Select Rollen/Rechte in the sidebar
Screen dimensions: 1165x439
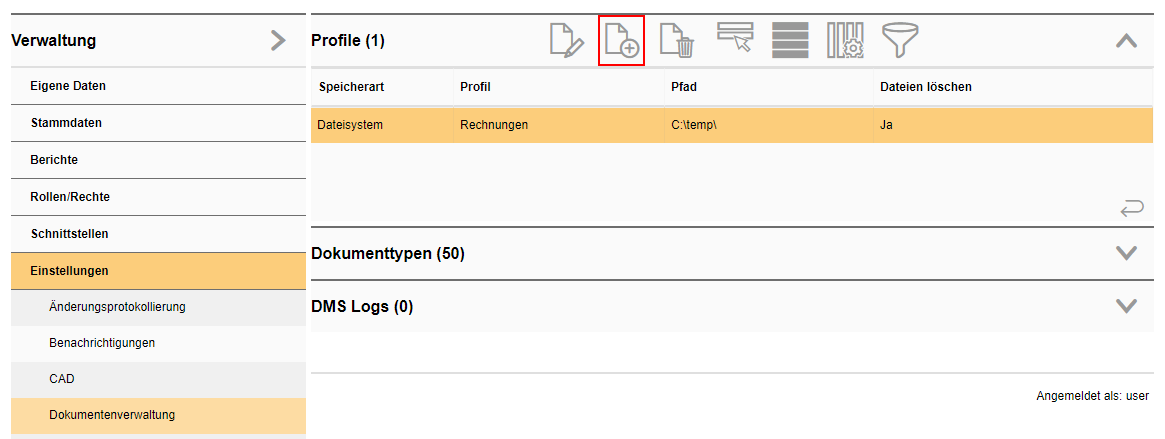click(70, 197)
